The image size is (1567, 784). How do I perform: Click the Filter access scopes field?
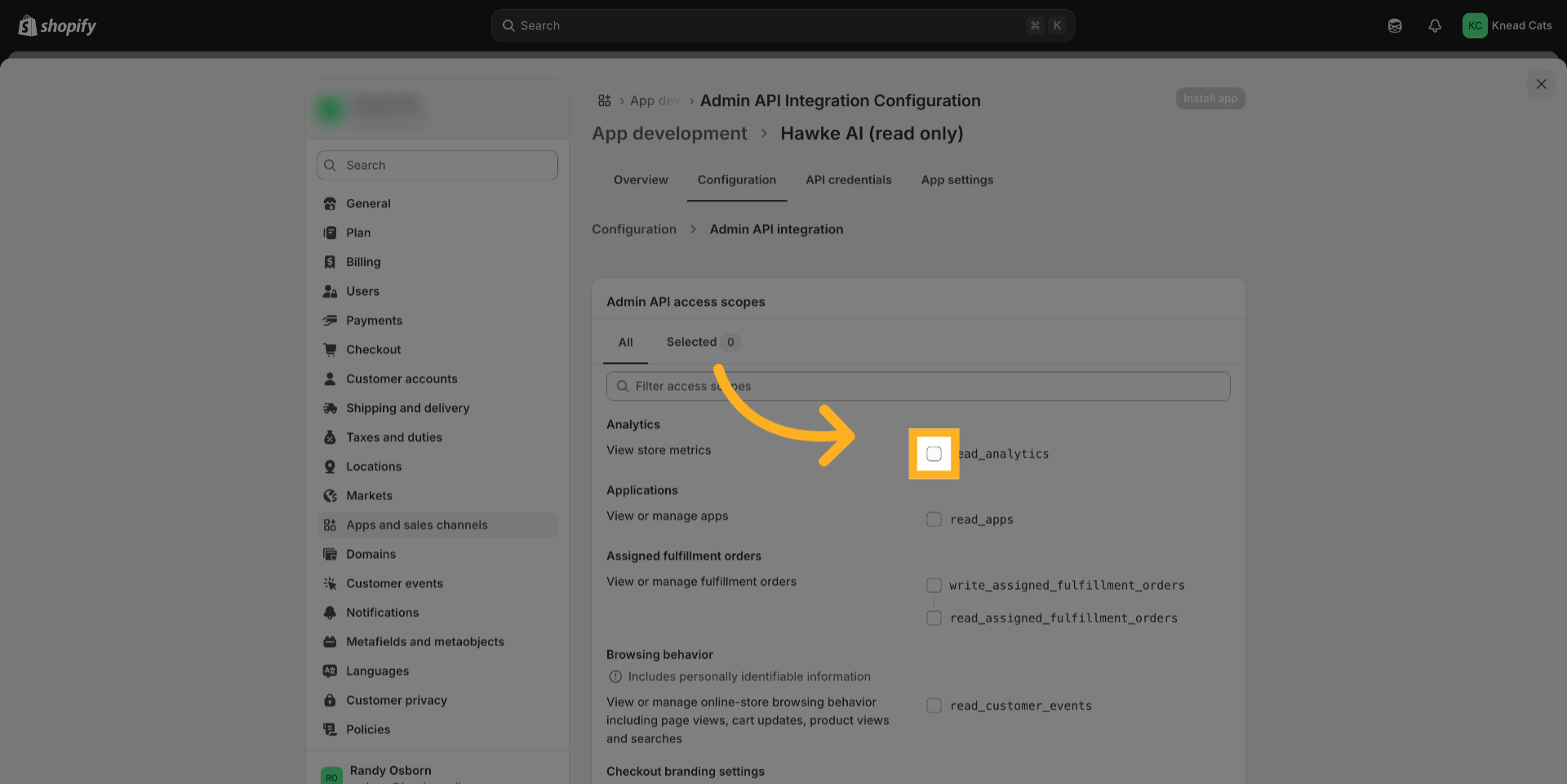click(917, 386)
